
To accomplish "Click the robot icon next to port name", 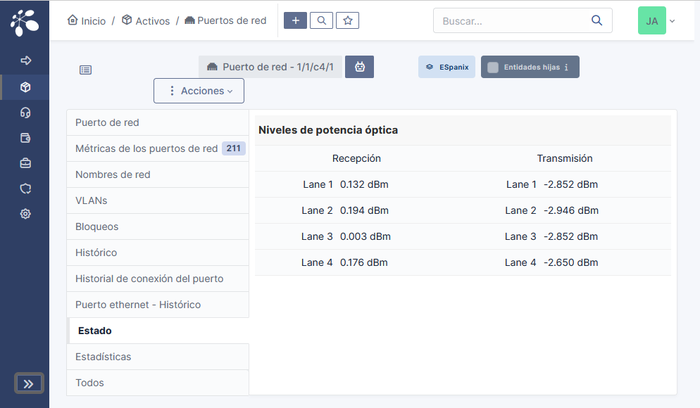I will click(359, 67).
